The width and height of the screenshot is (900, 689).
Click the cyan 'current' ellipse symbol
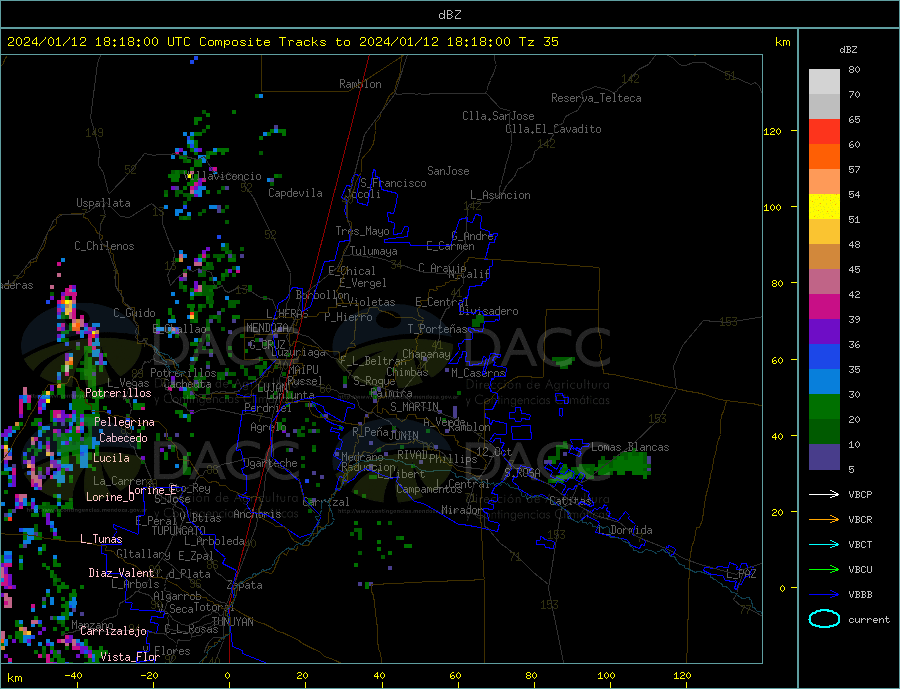[x=824, y=619]
